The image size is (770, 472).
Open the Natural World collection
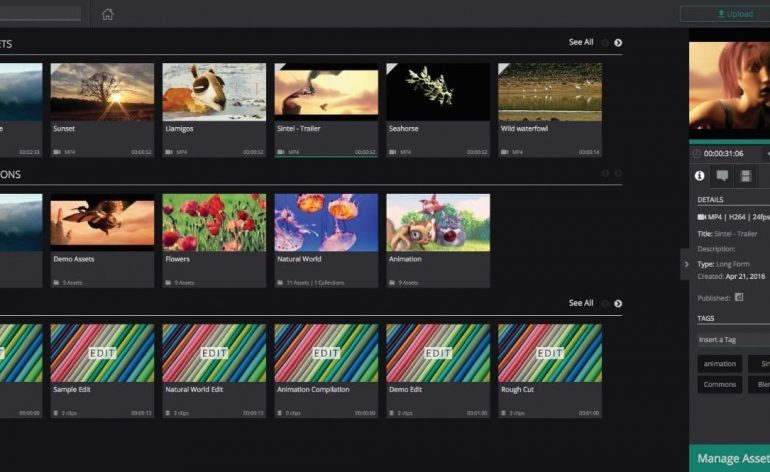click(x=326, y=222)
